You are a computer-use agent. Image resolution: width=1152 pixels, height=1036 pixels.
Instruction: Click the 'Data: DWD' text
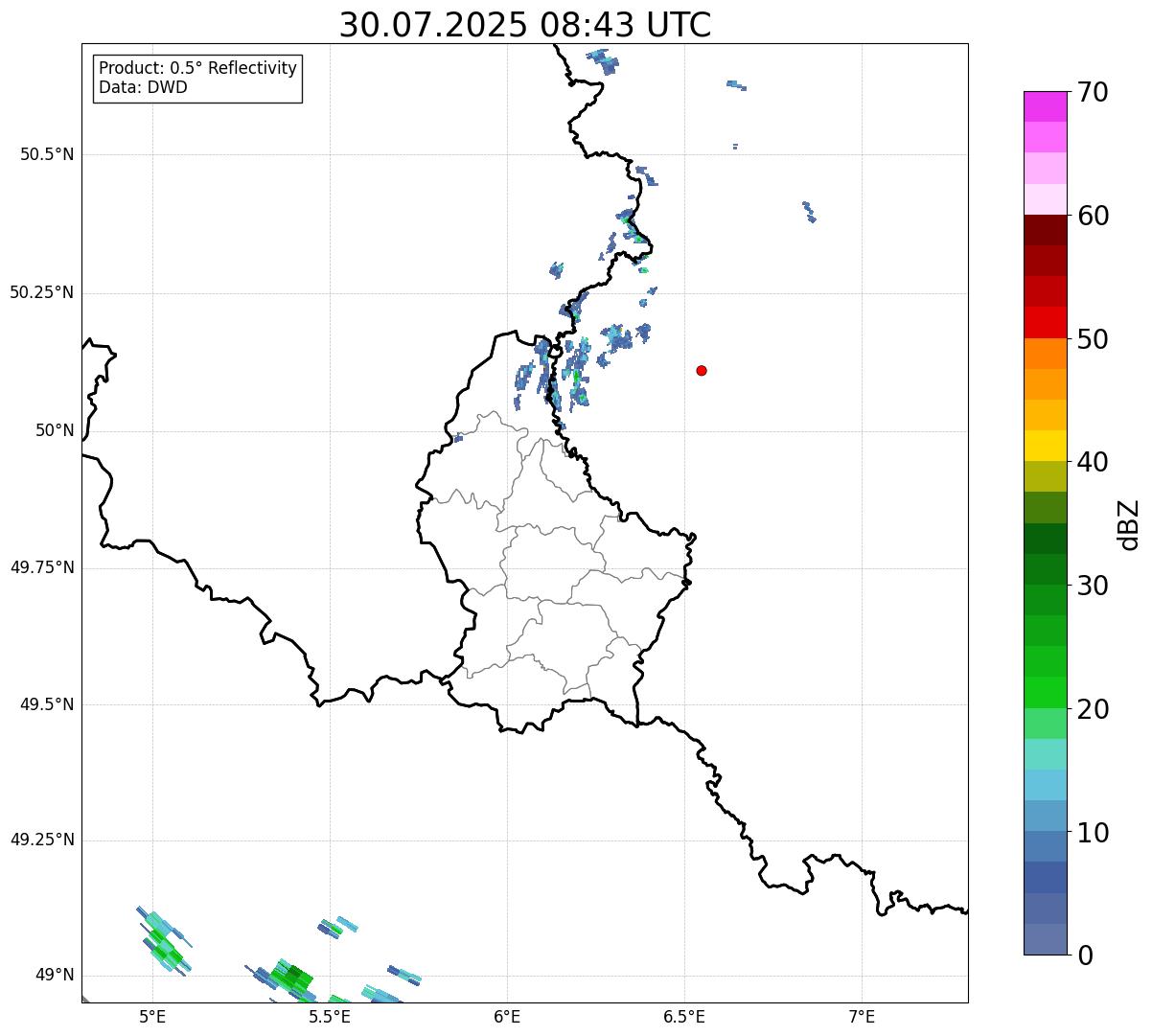143,88
